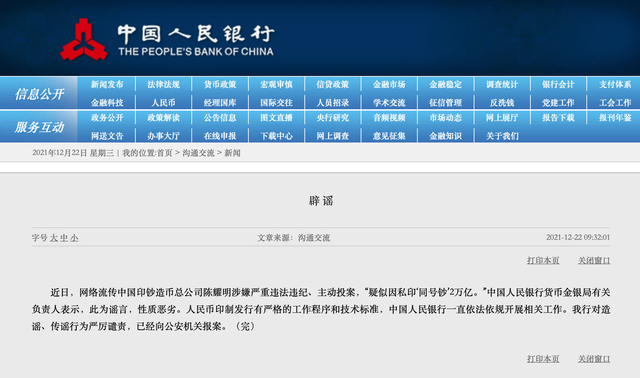The width and height of the screenshot is (640, 378).
Task: Open the 信息公开 section heading
Action: (39, 94)
